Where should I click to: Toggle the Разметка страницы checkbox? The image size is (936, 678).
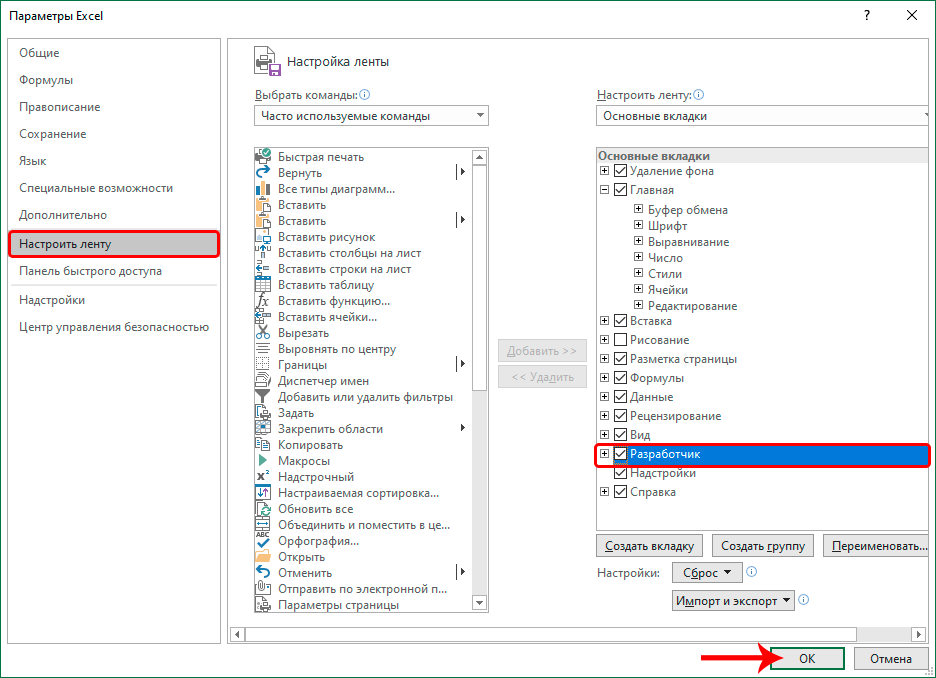620,359
